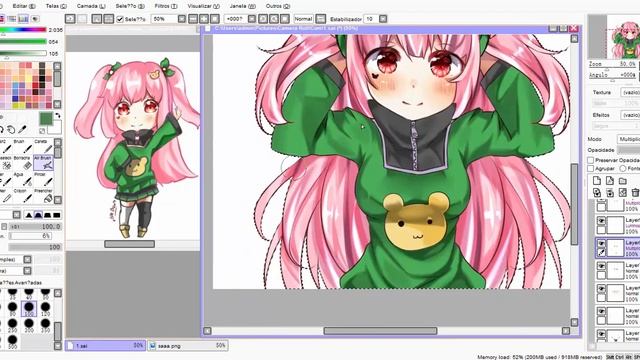Create a new layer folder

pos(622,181)
